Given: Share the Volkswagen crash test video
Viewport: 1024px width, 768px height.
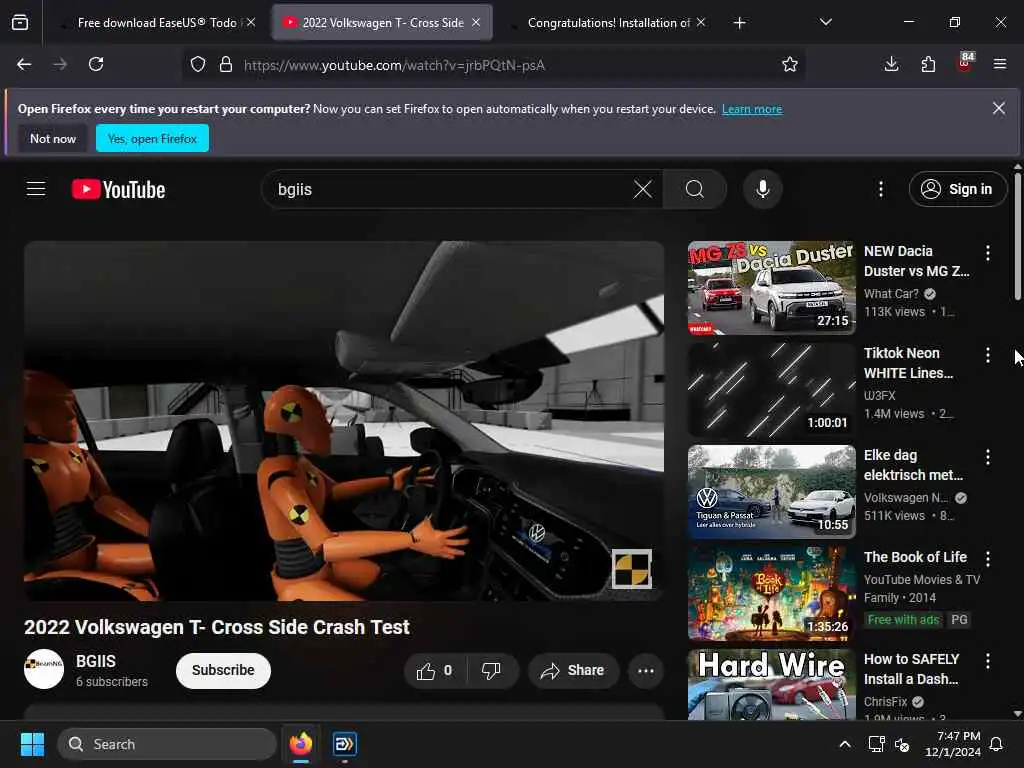Looking at the screenshot, I should (x=573, y=671).
